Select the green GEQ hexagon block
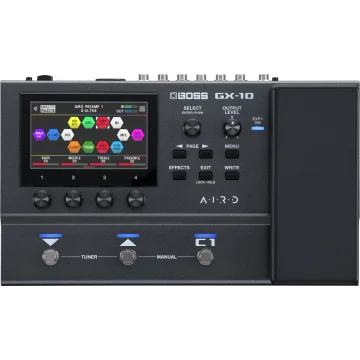Image resolution: width=360 pixels, height=360 pixels. [88, 123]
